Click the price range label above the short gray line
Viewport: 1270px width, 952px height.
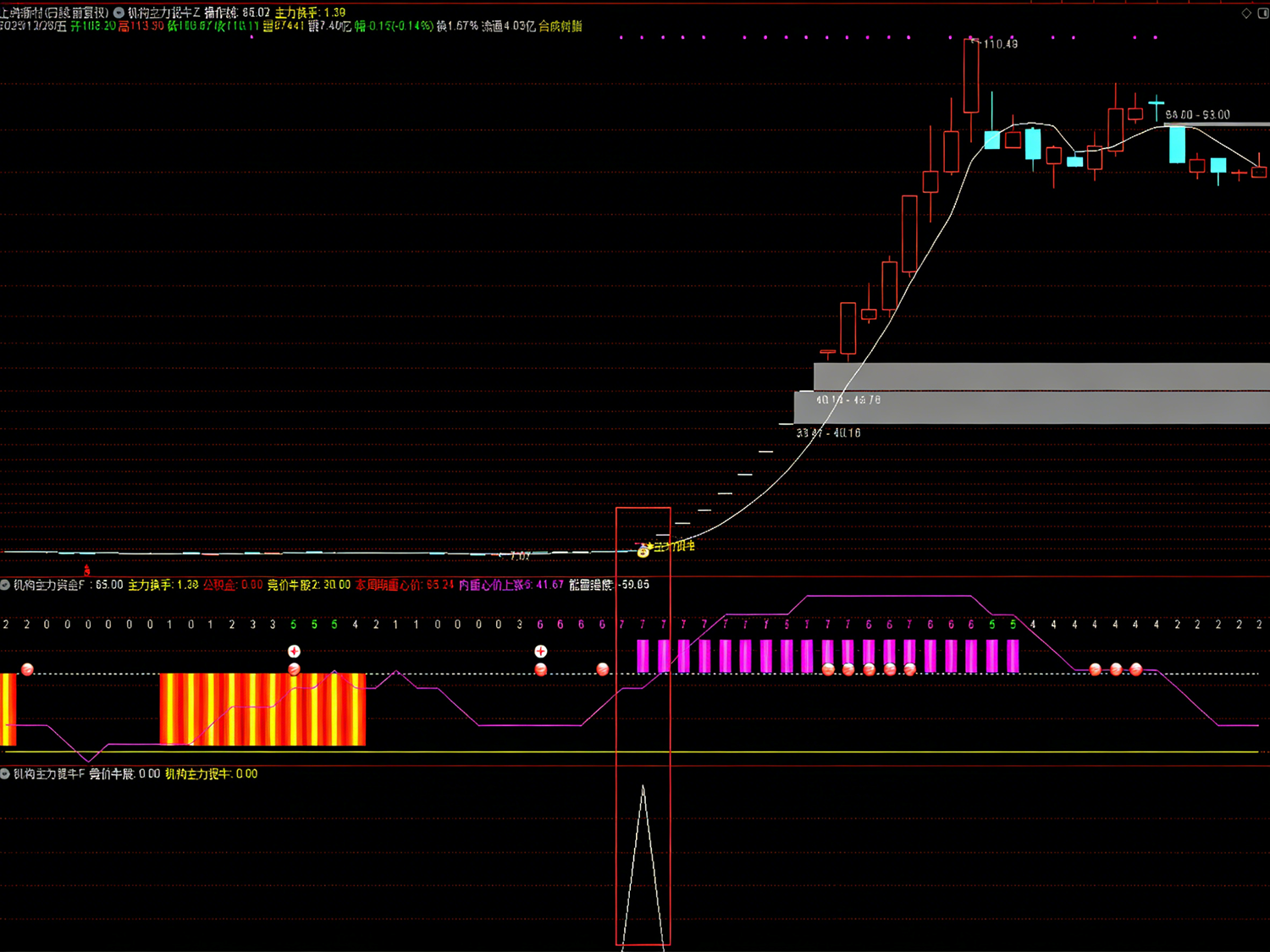(x=1197, y=114)
